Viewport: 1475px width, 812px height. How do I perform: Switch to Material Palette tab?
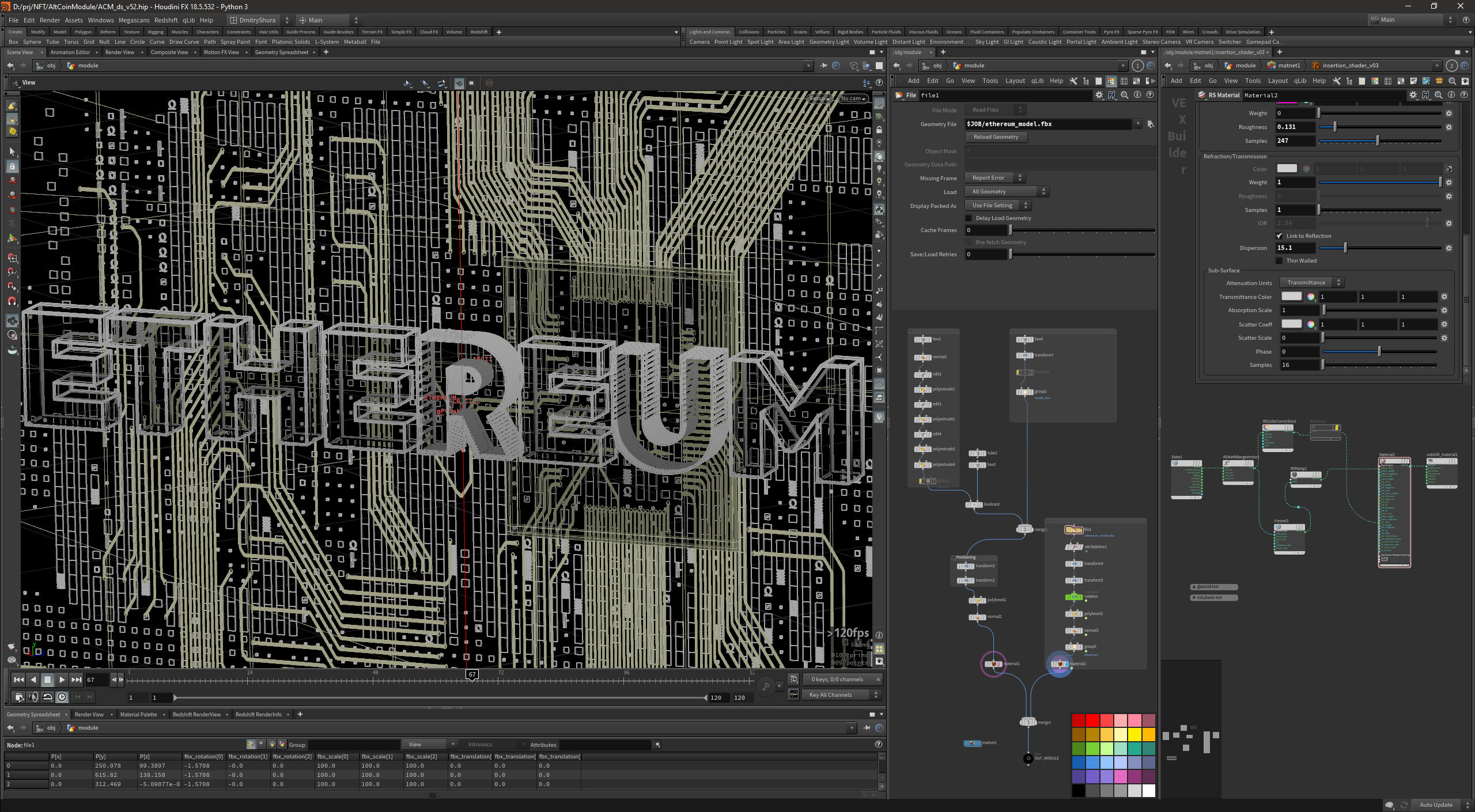[x=138, y=715]
